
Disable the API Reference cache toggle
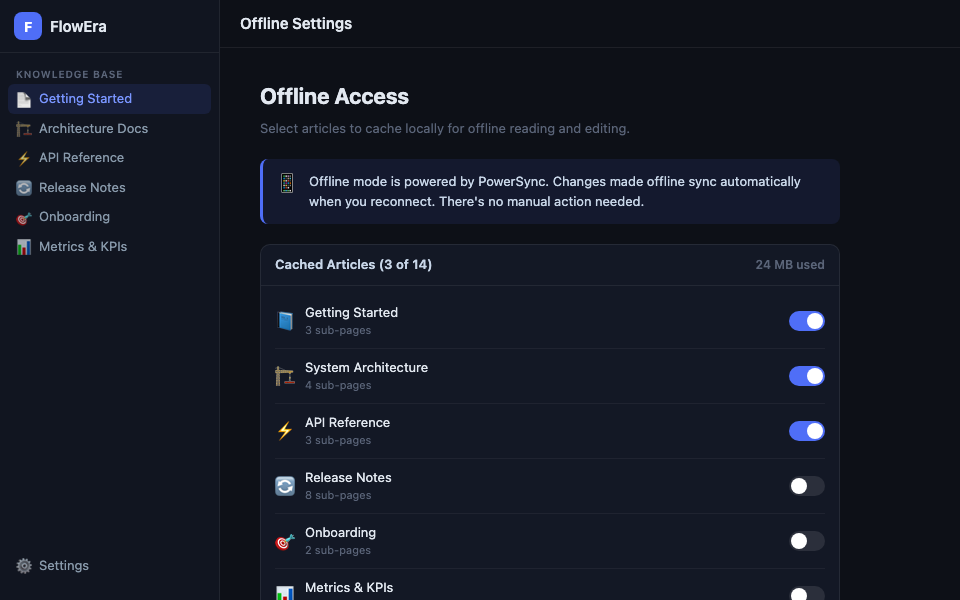tap(806, 431)
